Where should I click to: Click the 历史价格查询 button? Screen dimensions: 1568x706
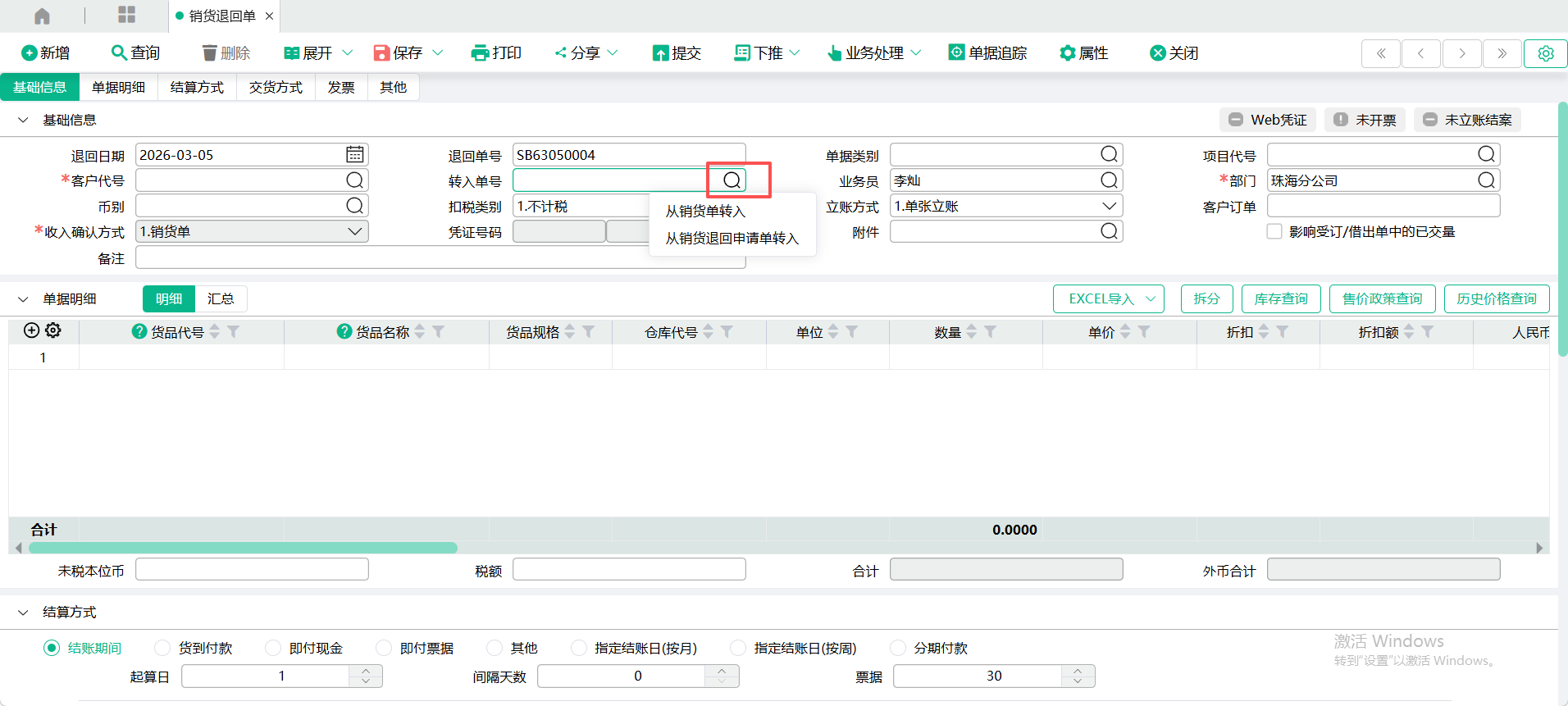(1496, 299)
